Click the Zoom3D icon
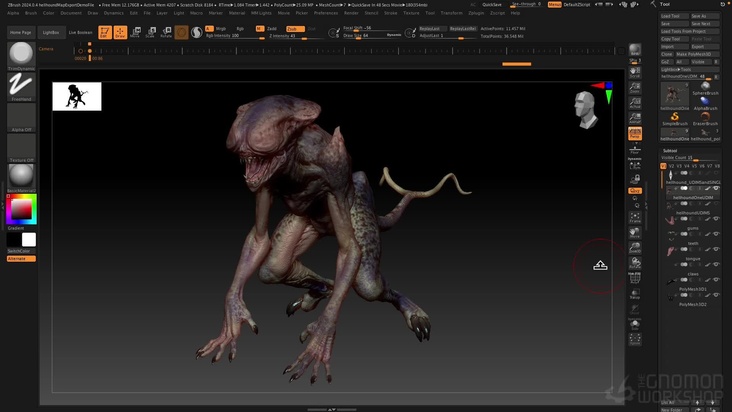732x412 pixels. [x=635, y=248]
